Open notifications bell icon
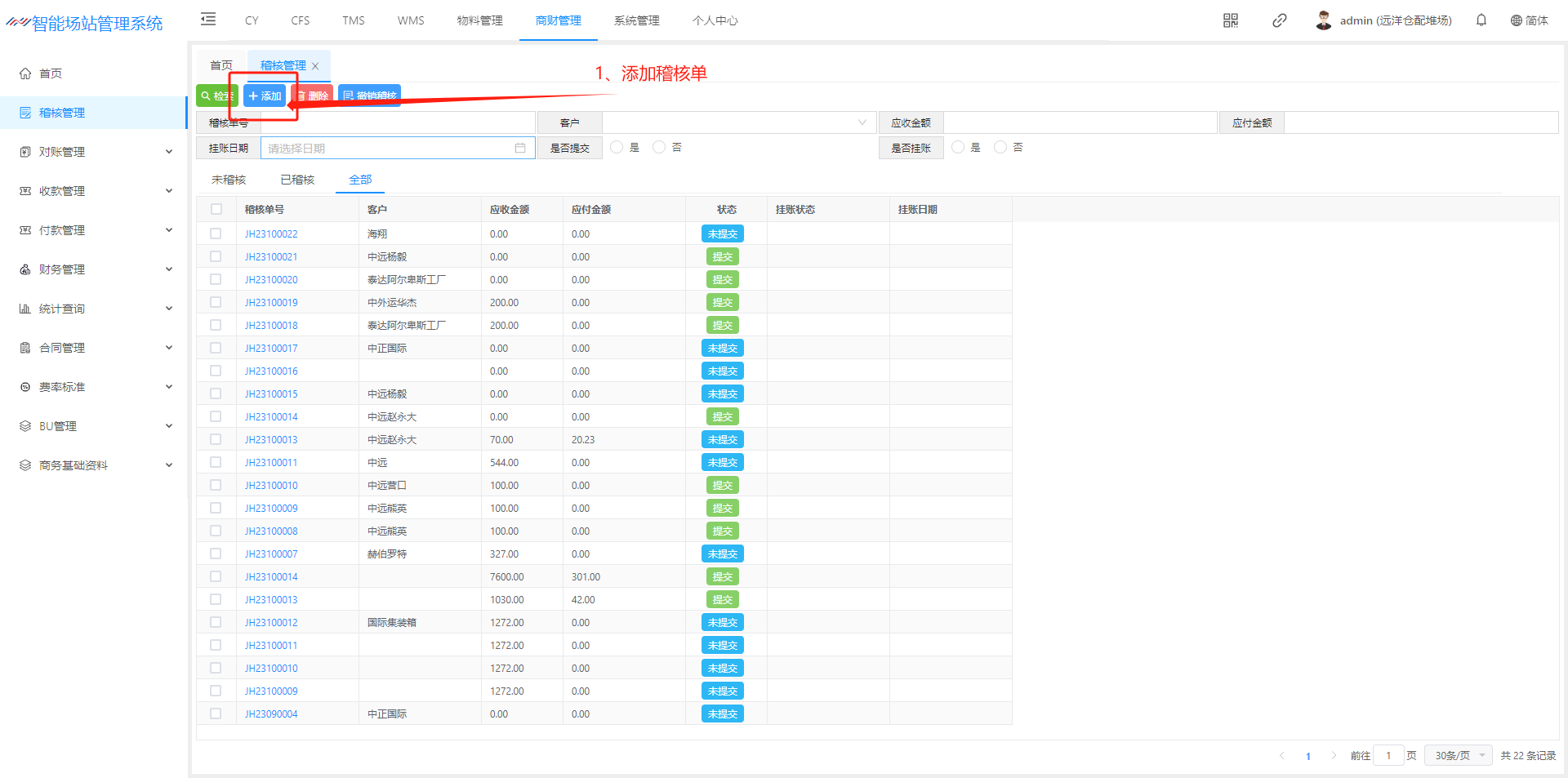 1481,20
